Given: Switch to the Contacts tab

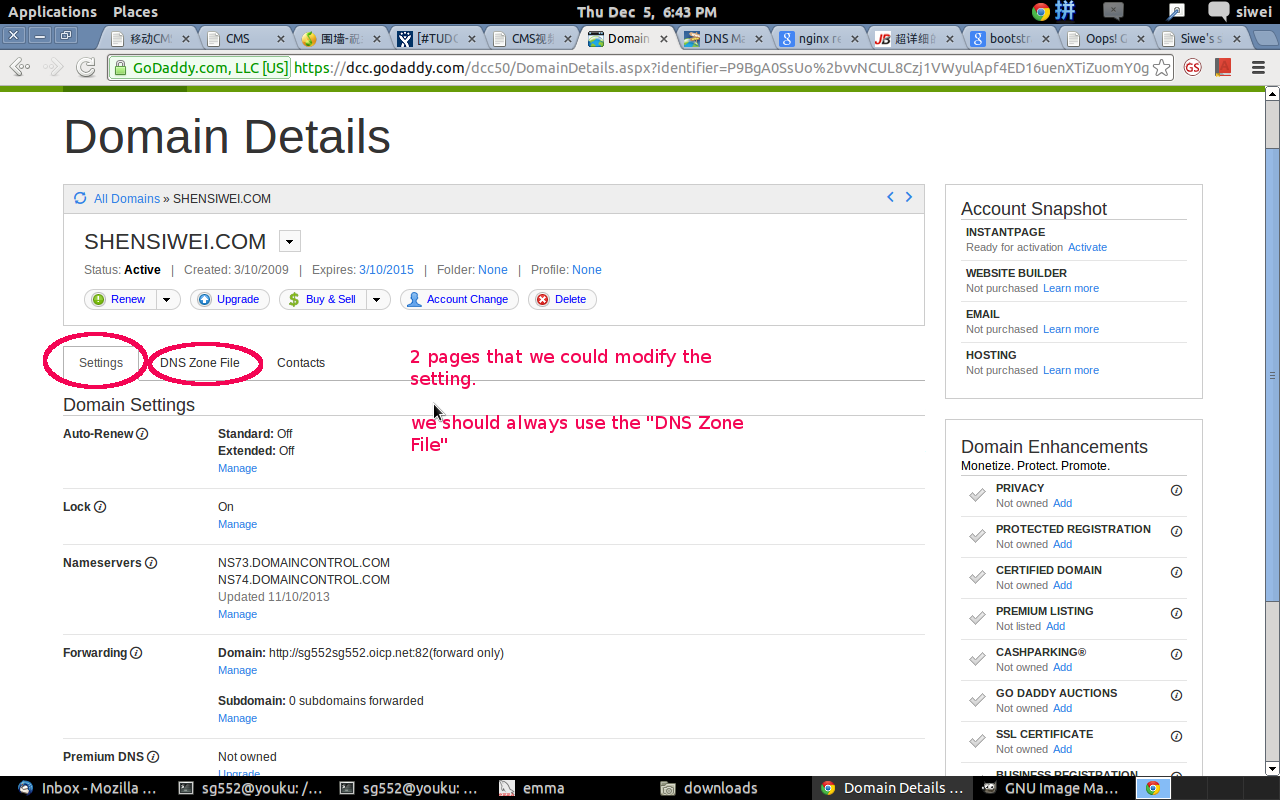Looking at the screenshot, I should pos(301,363).
